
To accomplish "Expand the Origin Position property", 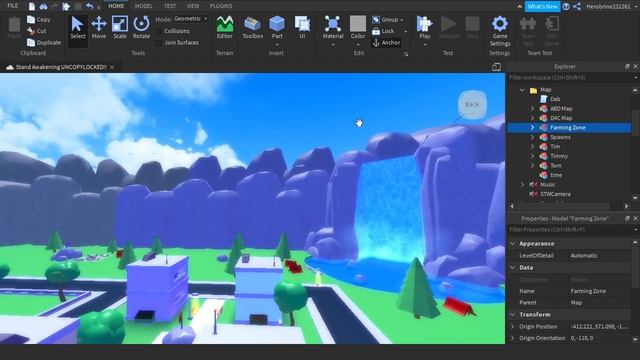I will click(513, 327).
